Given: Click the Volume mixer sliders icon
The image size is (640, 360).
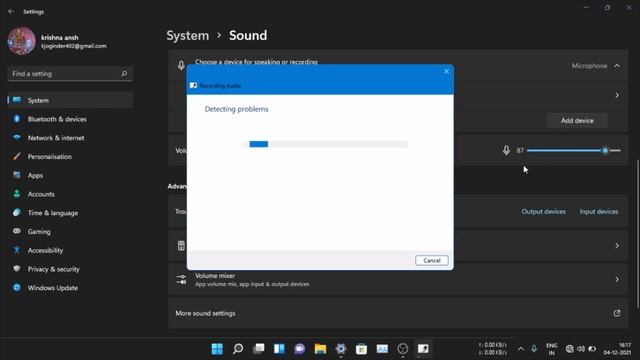Looking at the screenshot, I should (181, 280).
